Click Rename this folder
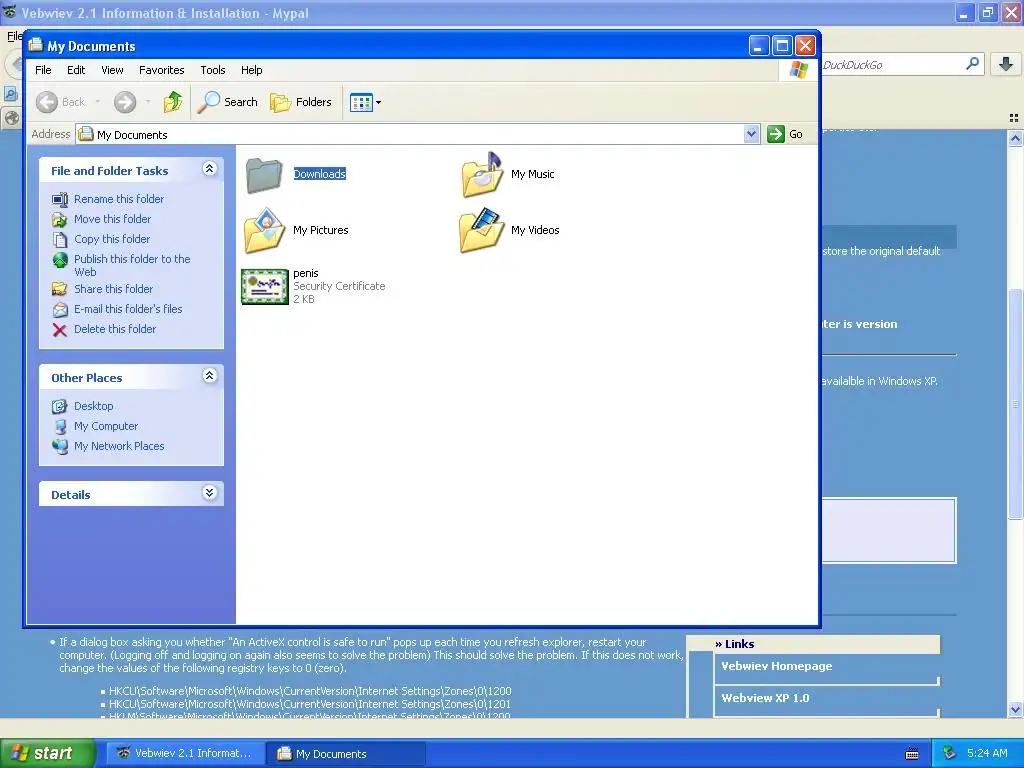Screen dimensions: 1024x768 [119, 199]
